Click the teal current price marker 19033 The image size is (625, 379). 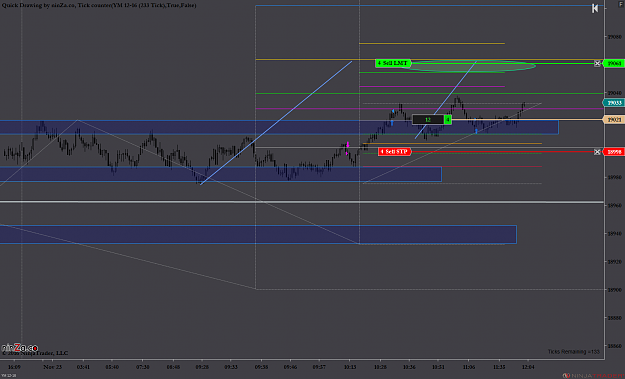(614, 103)
